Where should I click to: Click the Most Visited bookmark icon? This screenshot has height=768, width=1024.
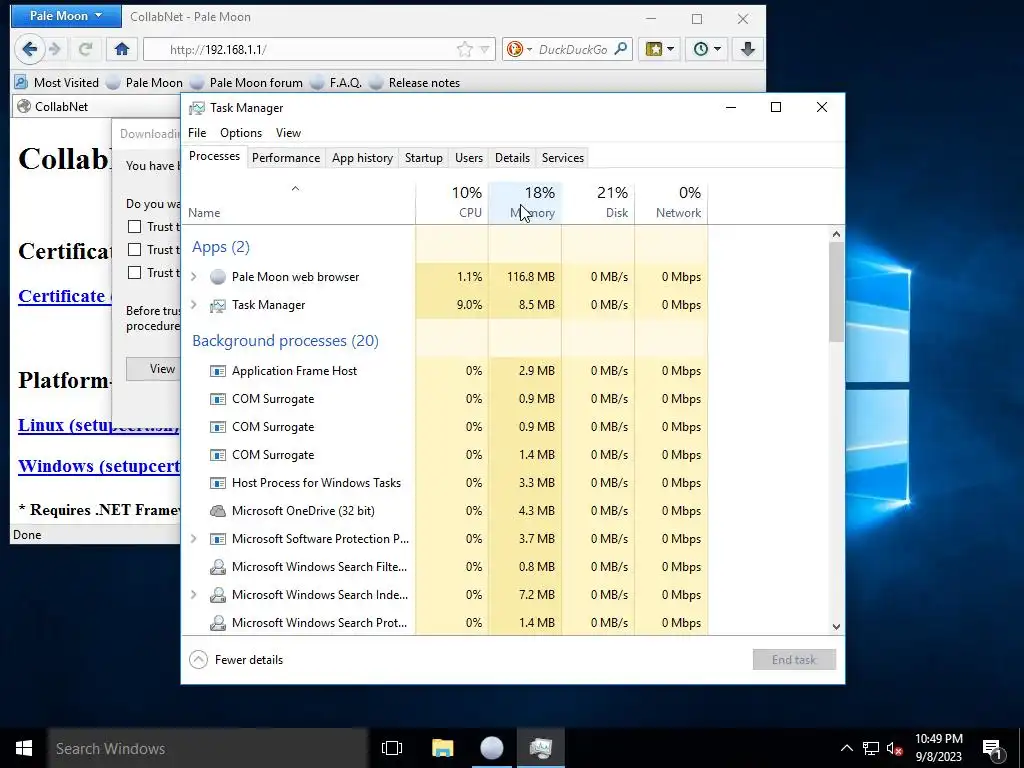click(x=21, y=83)
